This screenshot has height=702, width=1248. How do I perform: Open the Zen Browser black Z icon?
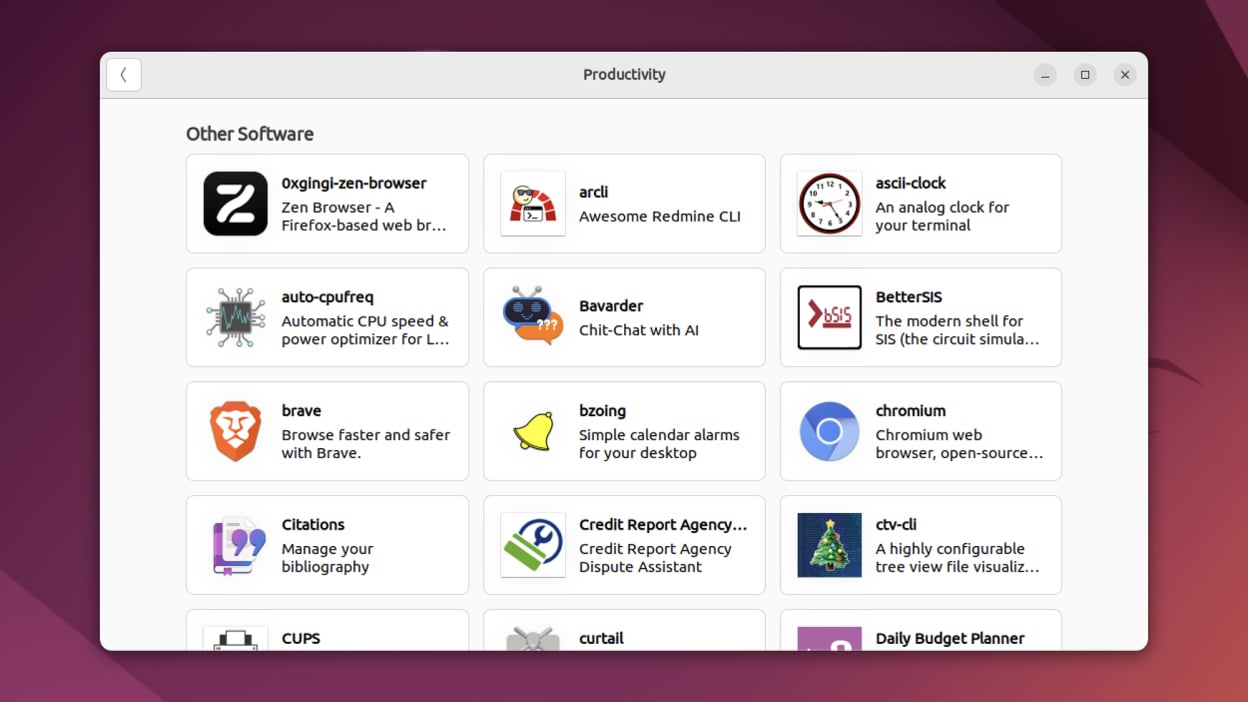click(235, 204)
